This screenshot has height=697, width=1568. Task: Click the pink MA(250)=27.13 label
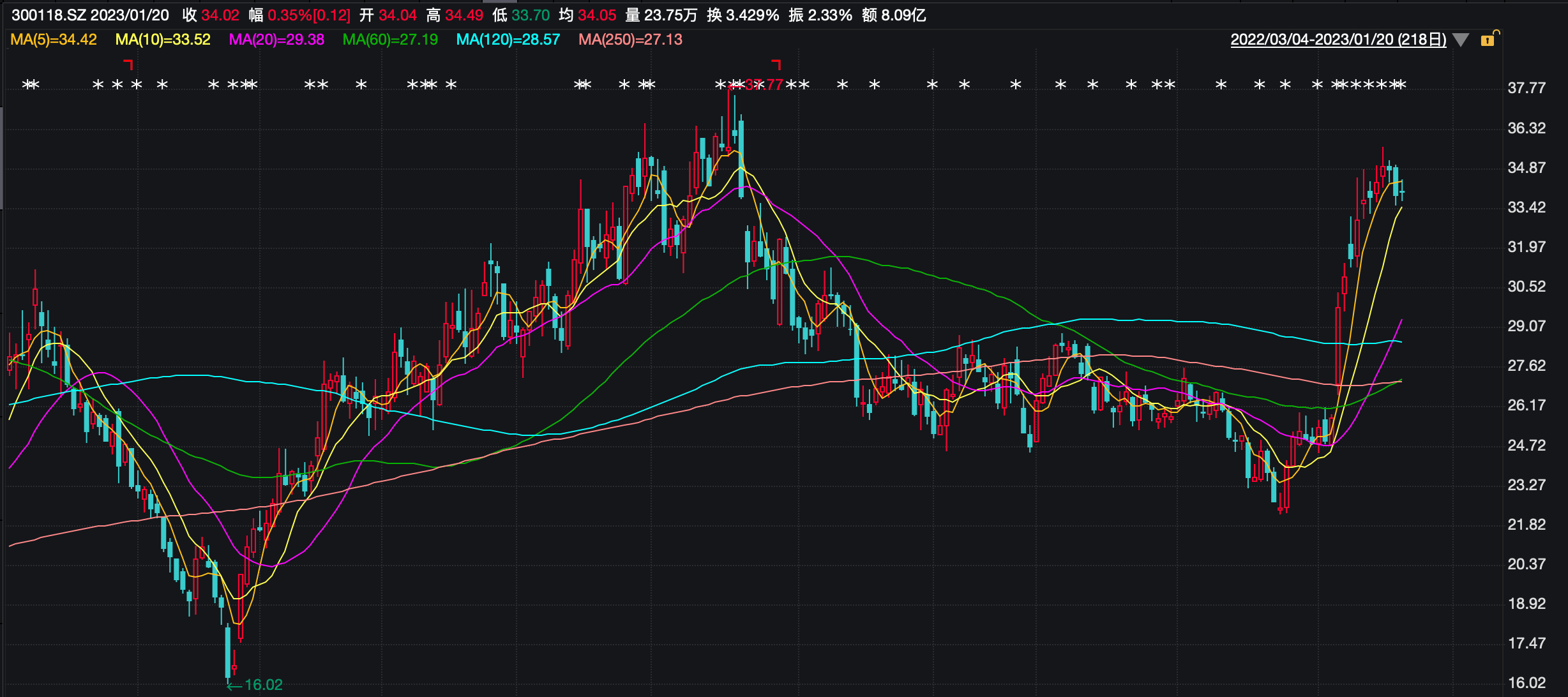pos(630,40)
